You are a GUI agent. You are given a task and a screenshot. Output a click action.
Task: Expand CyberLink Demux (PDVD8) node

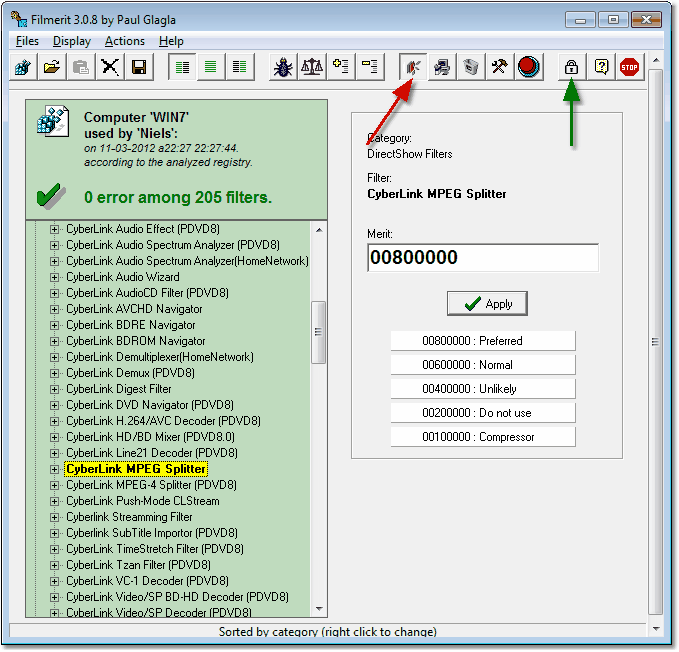(54, 373)
